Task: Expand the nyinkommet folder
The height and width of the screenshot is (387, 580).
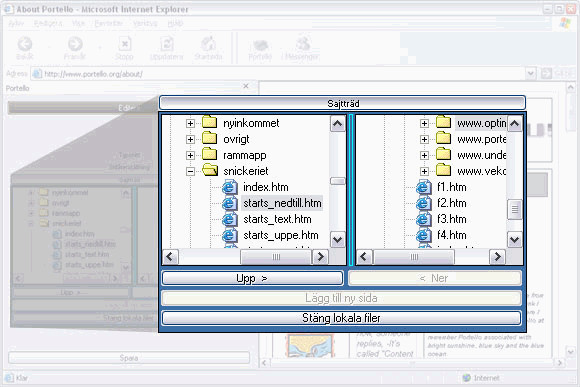Action: point(190,123)
